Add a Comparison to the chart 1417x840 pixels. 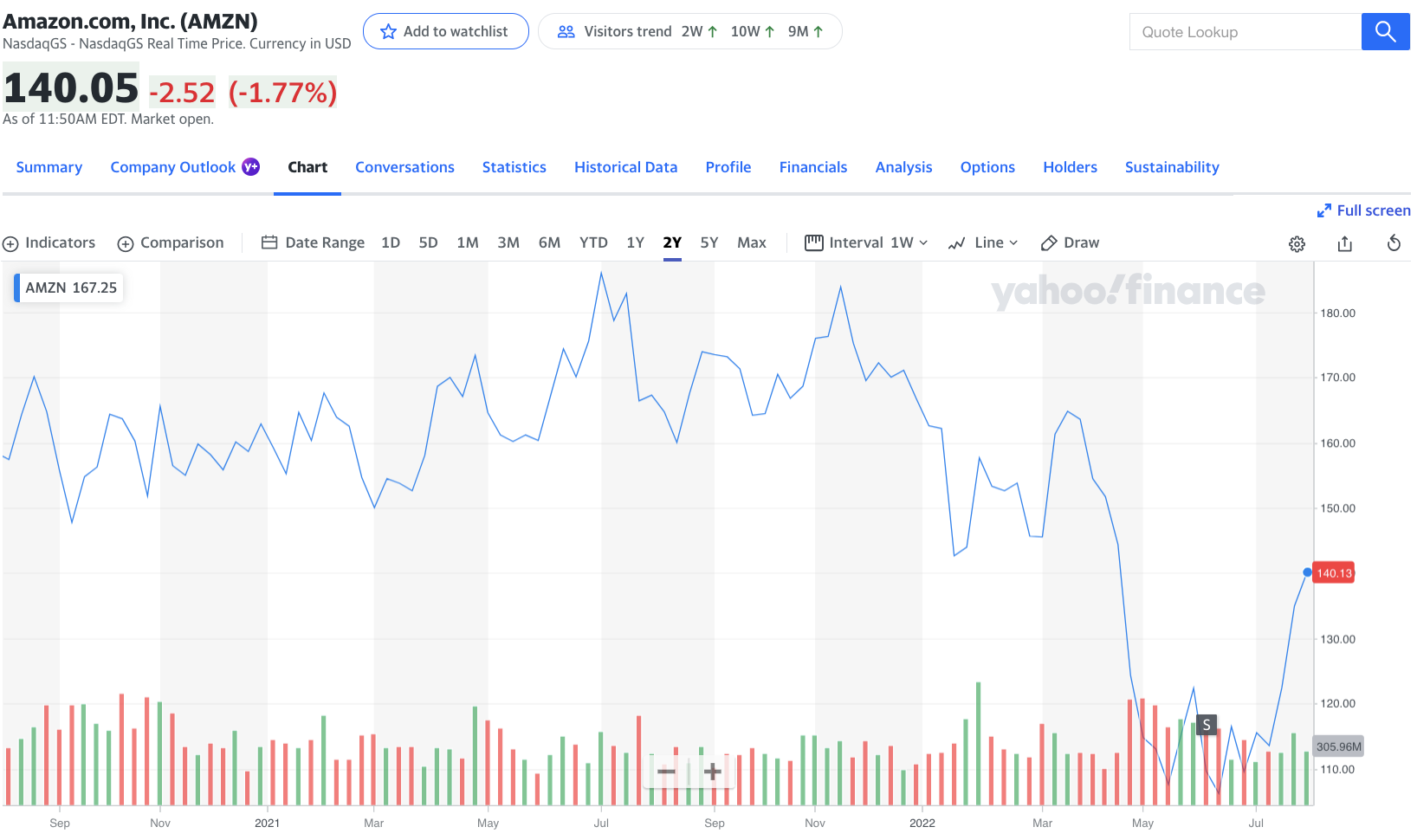(x=171, y=243)
